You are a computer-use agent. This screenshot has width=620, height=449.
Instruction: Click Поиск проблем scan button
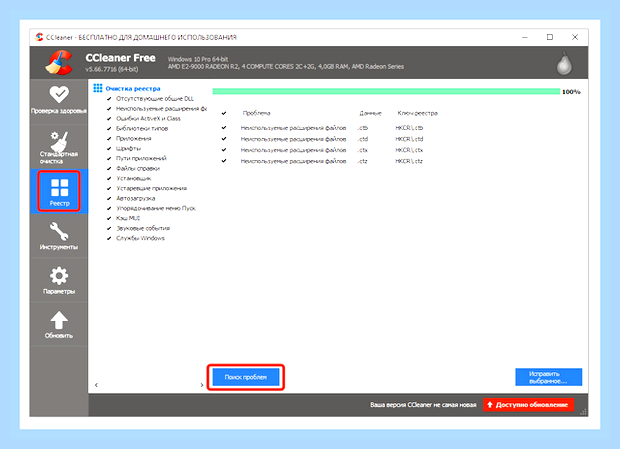pos(246,377)
